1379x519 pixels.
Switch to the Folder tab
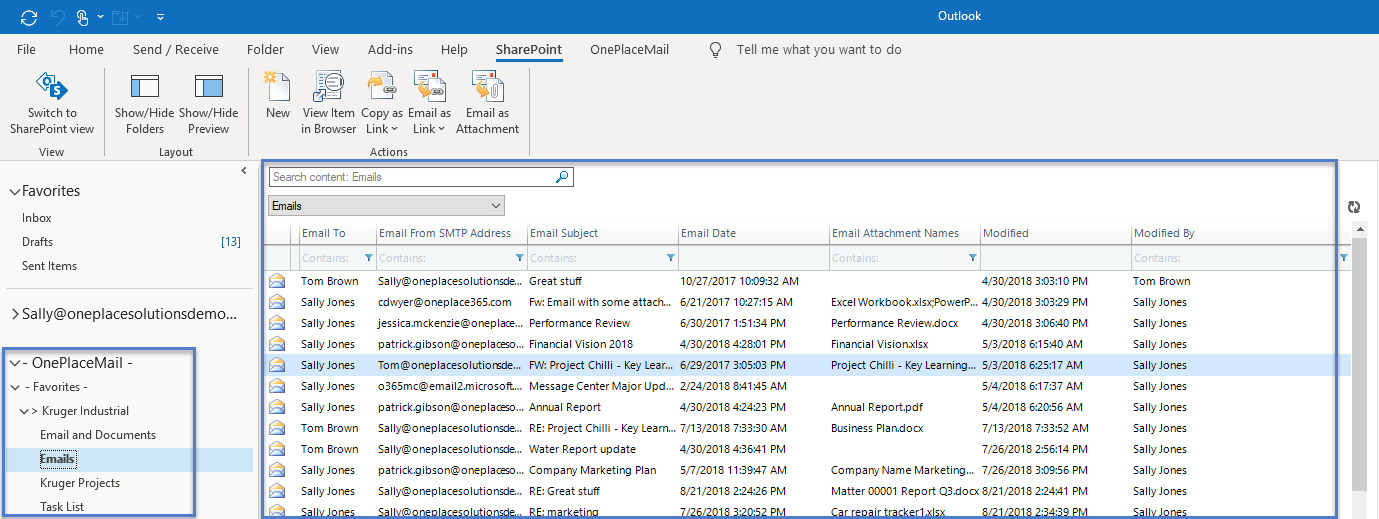tap(265, 49)
